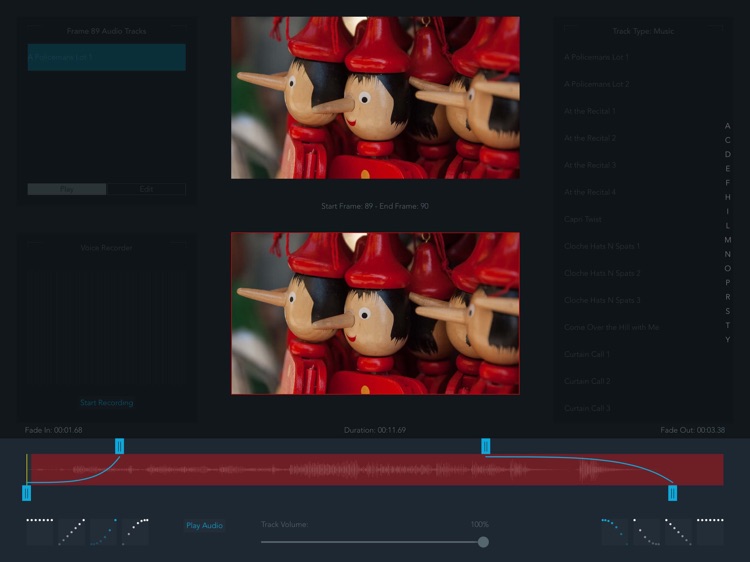The width and height of the screenshot is (750, 562).
Task: Click the upper start-frame preview image
Action: pyautogui.click(x=375, y=98)
